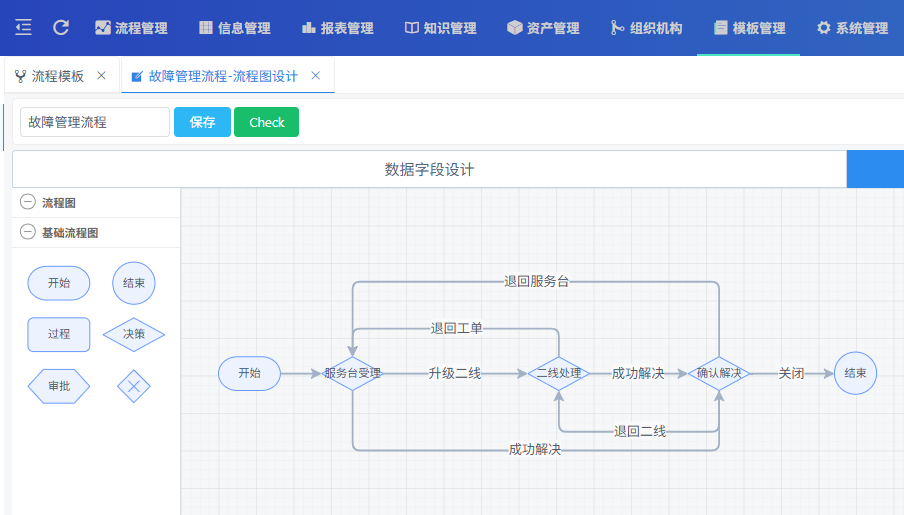The image size is (904, 515).
Task: Open the 组织机构 menu
Action: pos(646,28)
